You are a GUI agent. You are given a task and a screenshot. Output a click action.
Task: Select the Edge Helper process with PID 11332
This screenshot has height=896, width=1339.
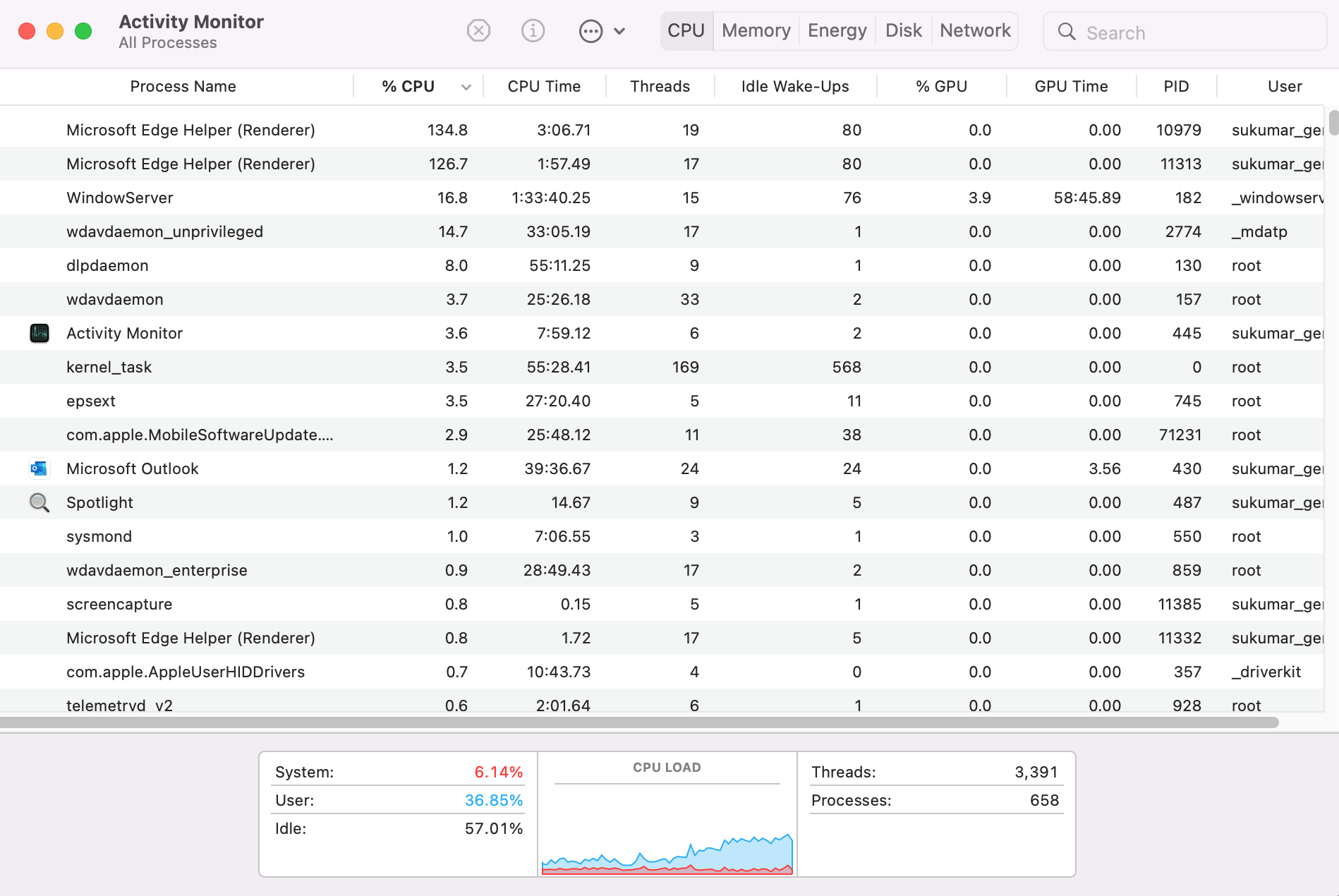point(662,638)
